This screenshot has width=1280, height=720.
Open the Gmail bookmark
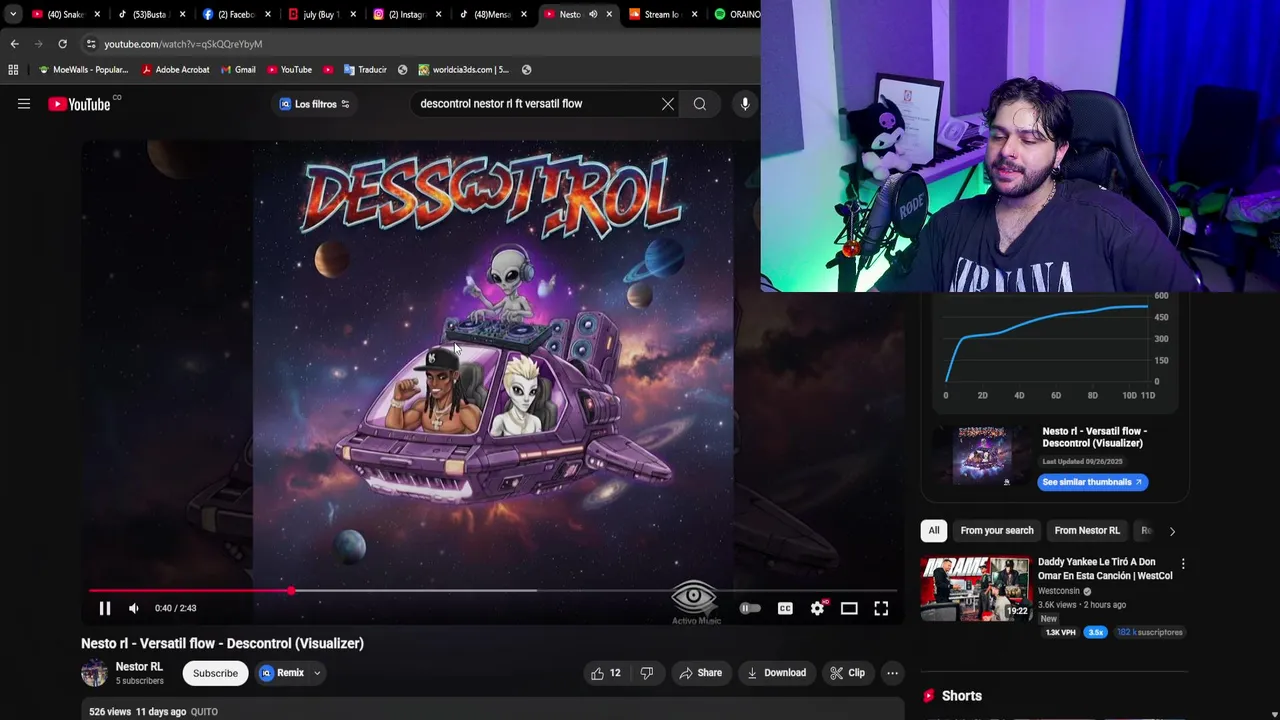[238, 70]
